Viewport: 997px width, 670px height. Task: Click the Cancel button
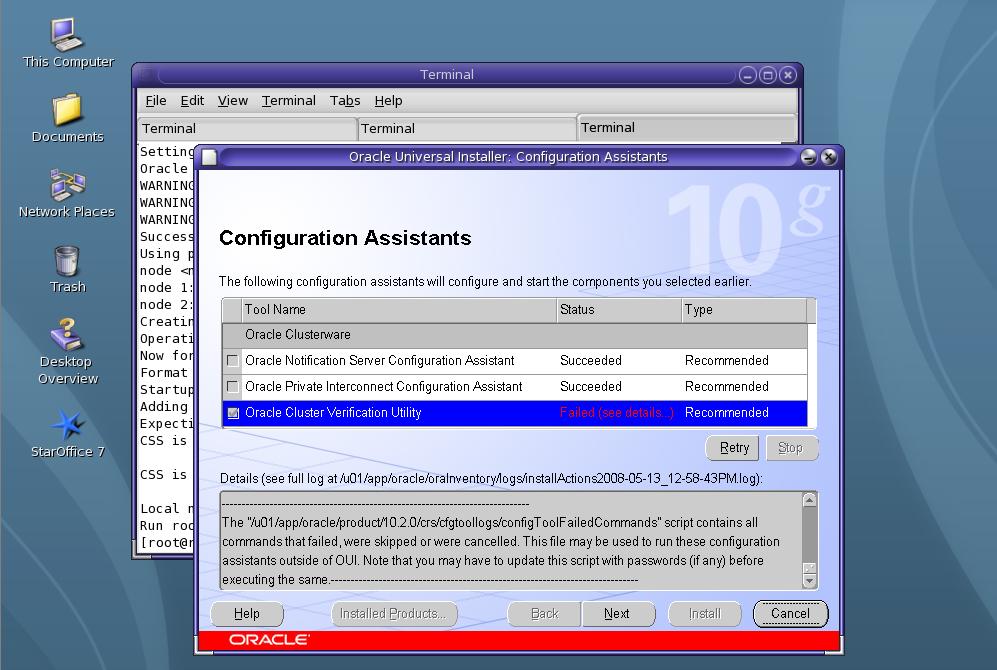click(x=790, y=614)
